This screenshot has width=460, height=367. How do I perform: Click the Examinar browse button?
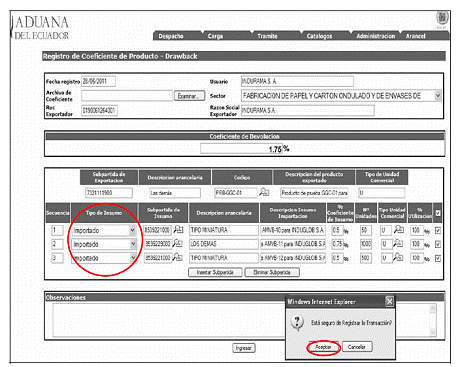[189, 96]
